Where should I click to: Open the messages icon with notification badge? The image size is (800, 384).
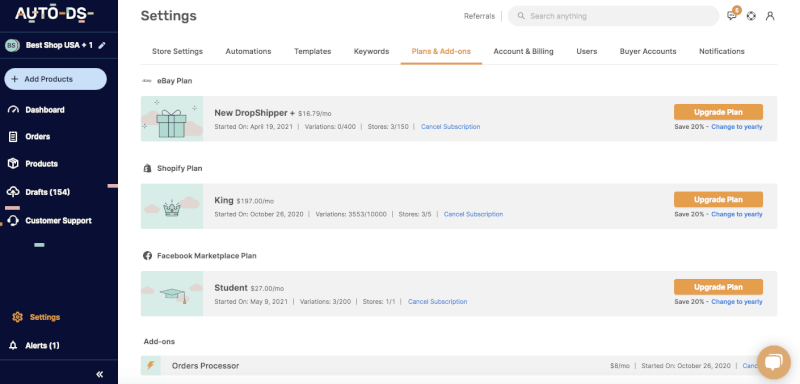point(732,15)
